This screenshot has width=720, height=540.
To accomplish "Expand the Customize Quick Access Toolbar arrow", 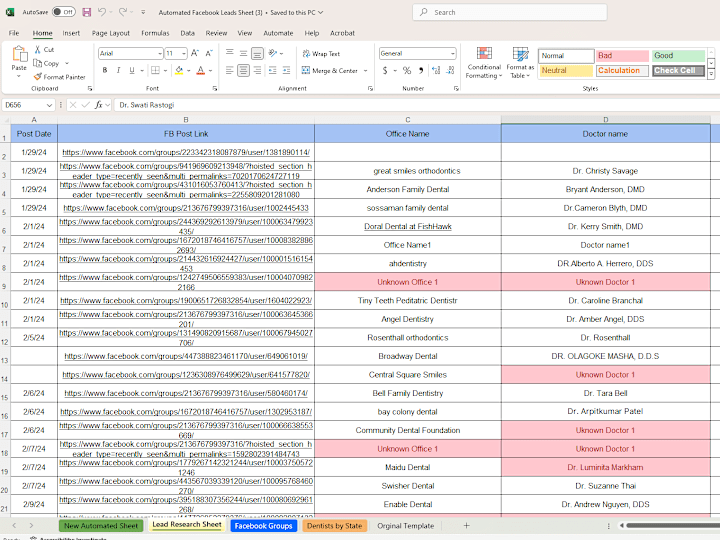I will pos(143,12).
